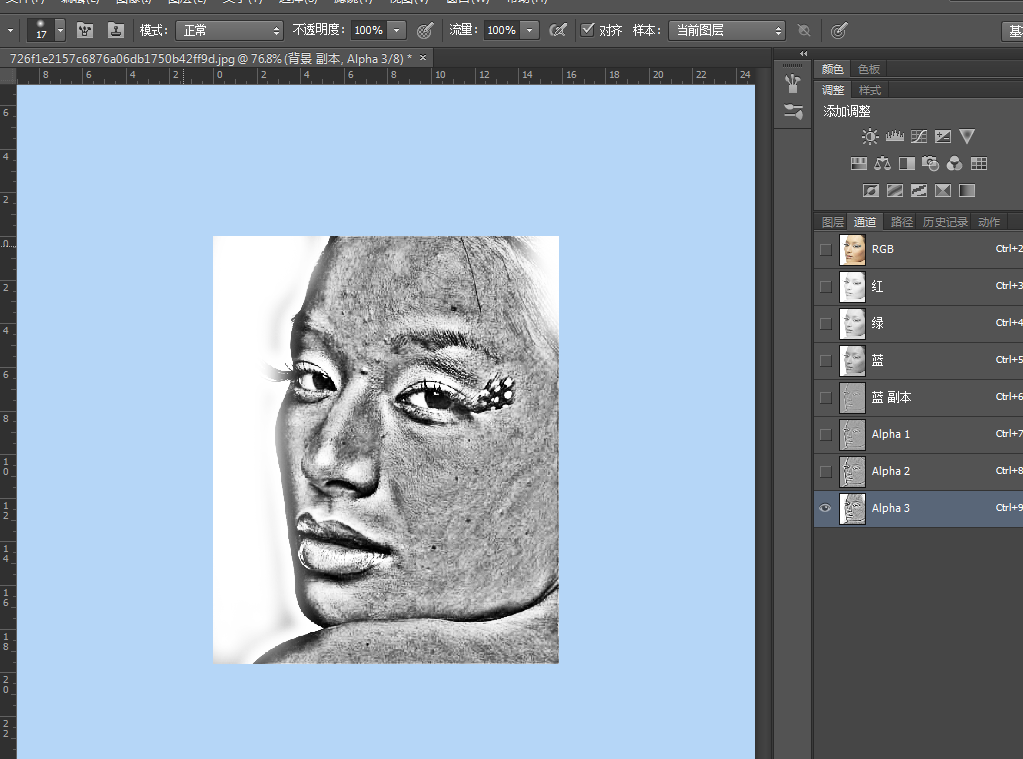Click the Color Balance scales icon
Image resolution: width=1023 pixels, height=759 pixels.
(882, 163)
